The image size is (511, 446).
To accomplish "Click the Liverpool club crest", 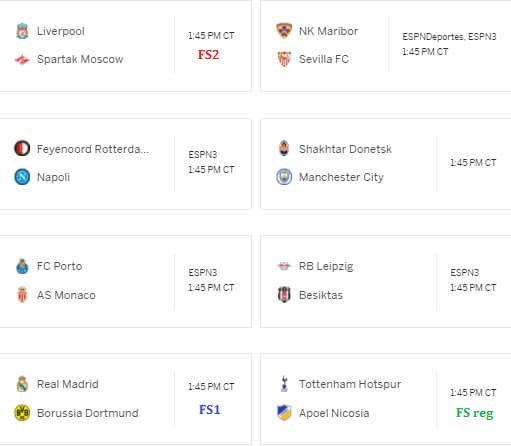I will tap(22, 31).
